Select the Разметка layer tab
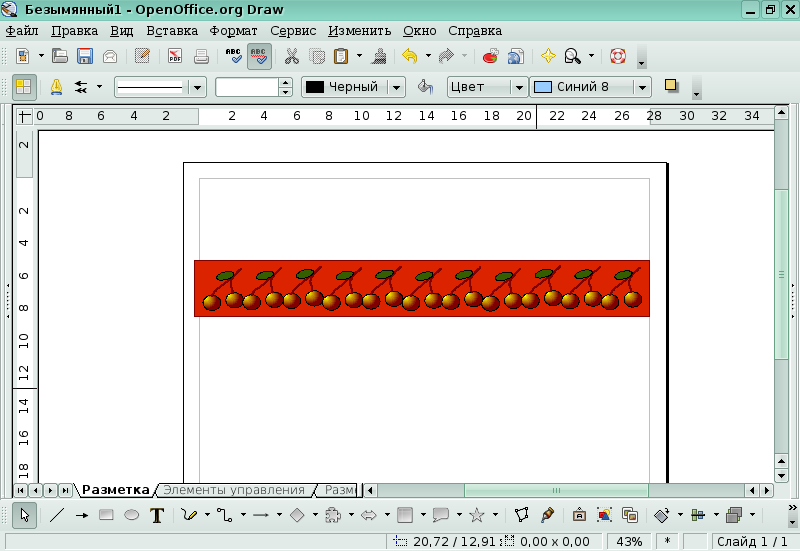The height and width of the screenshot is (551, 800). pyautogui.click(x=115, y=490)
